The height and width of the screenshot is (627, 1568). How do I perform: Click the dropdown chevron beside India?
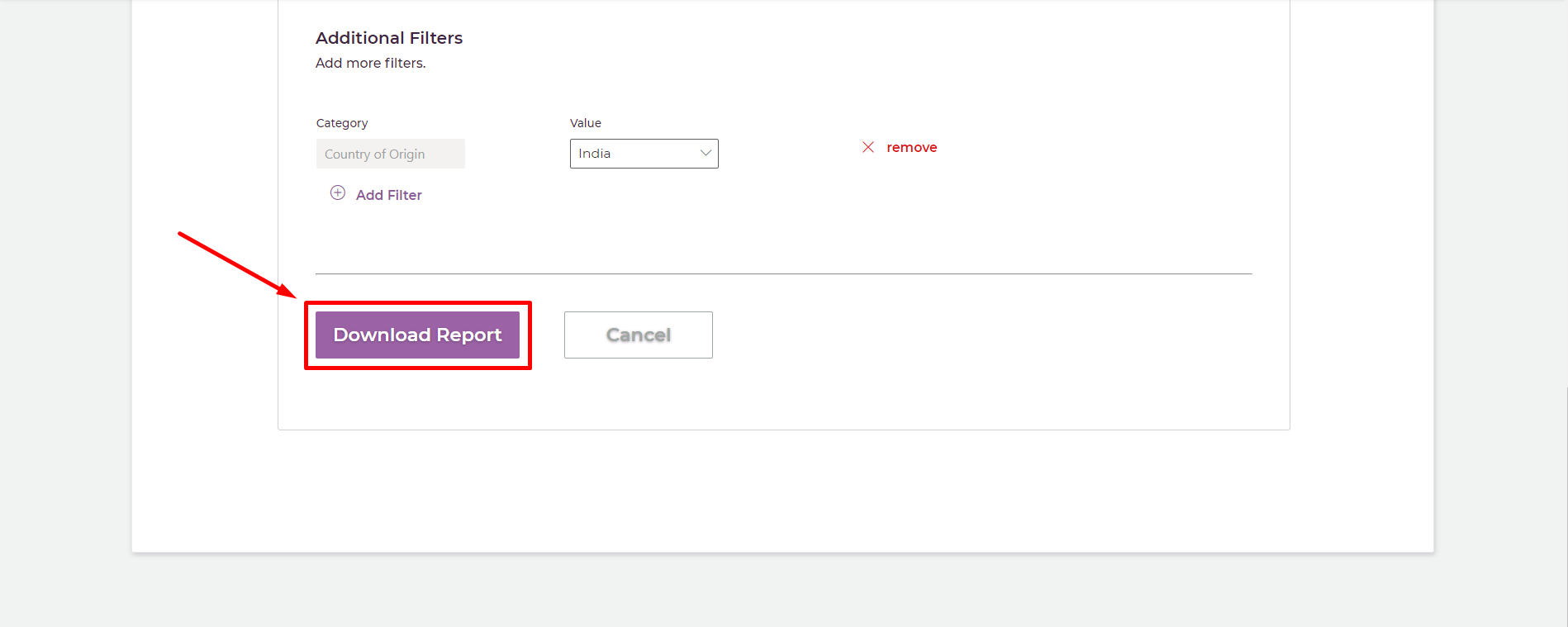[706, 153]
